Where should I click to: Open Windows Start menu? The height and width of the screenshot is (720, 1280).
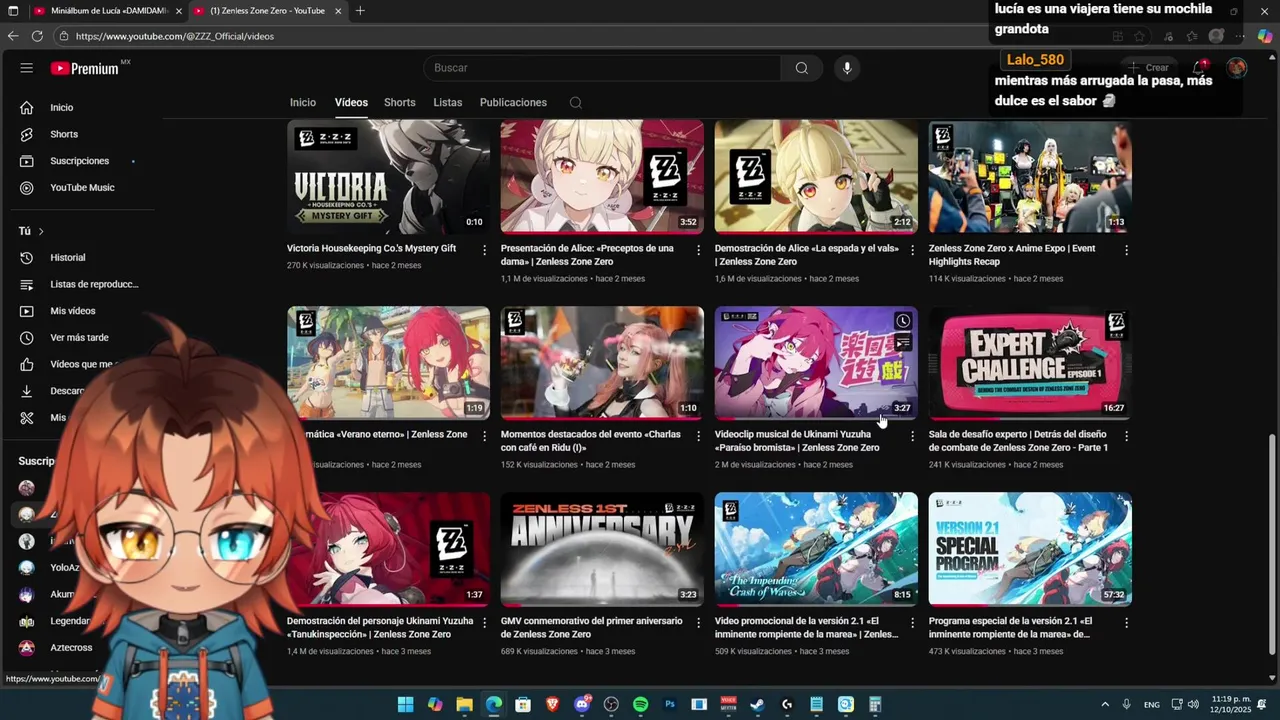405,705
